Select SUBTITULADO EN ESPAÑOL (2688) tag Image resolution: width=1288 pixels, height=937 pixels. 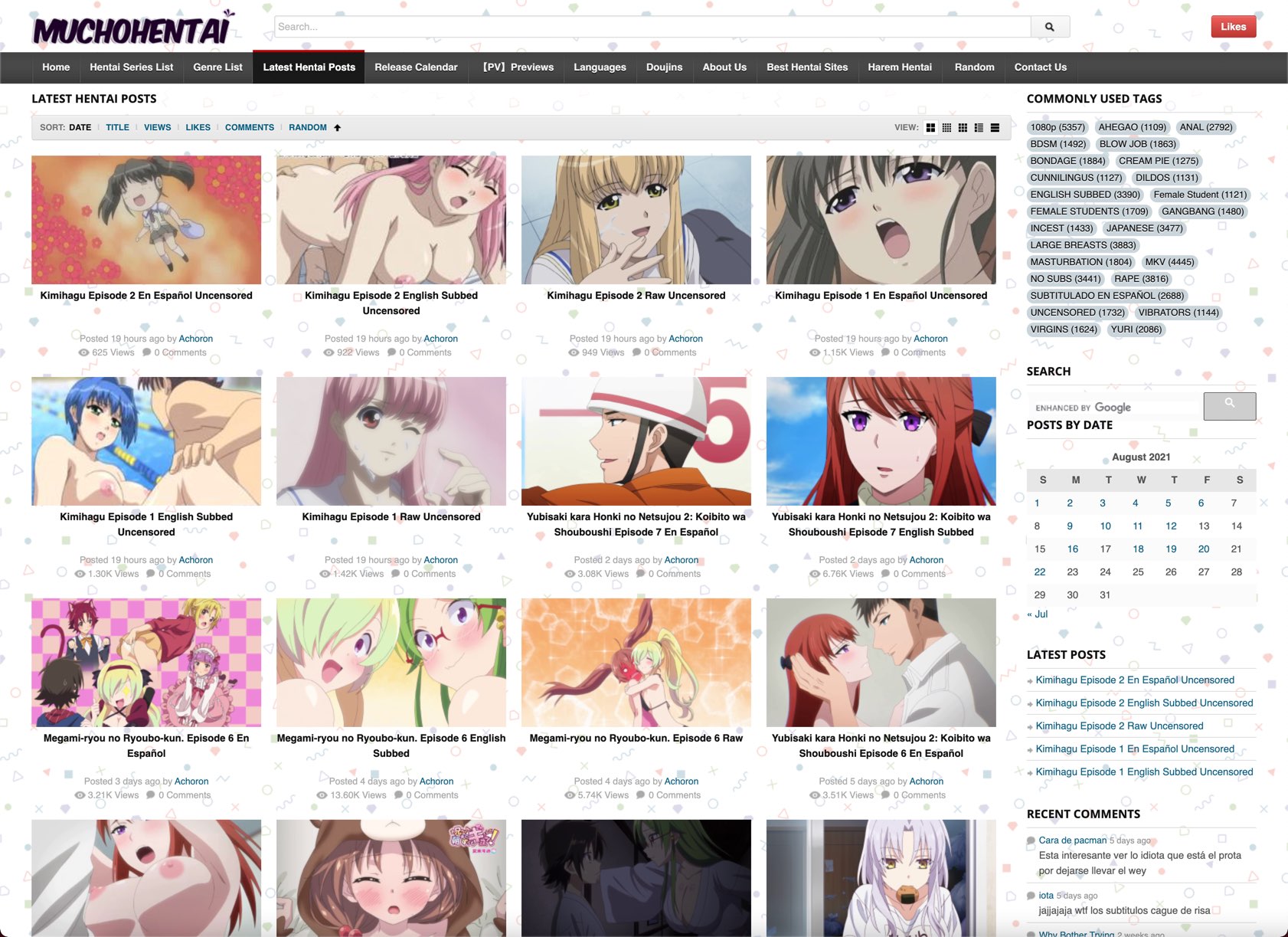pos(1107,296)
